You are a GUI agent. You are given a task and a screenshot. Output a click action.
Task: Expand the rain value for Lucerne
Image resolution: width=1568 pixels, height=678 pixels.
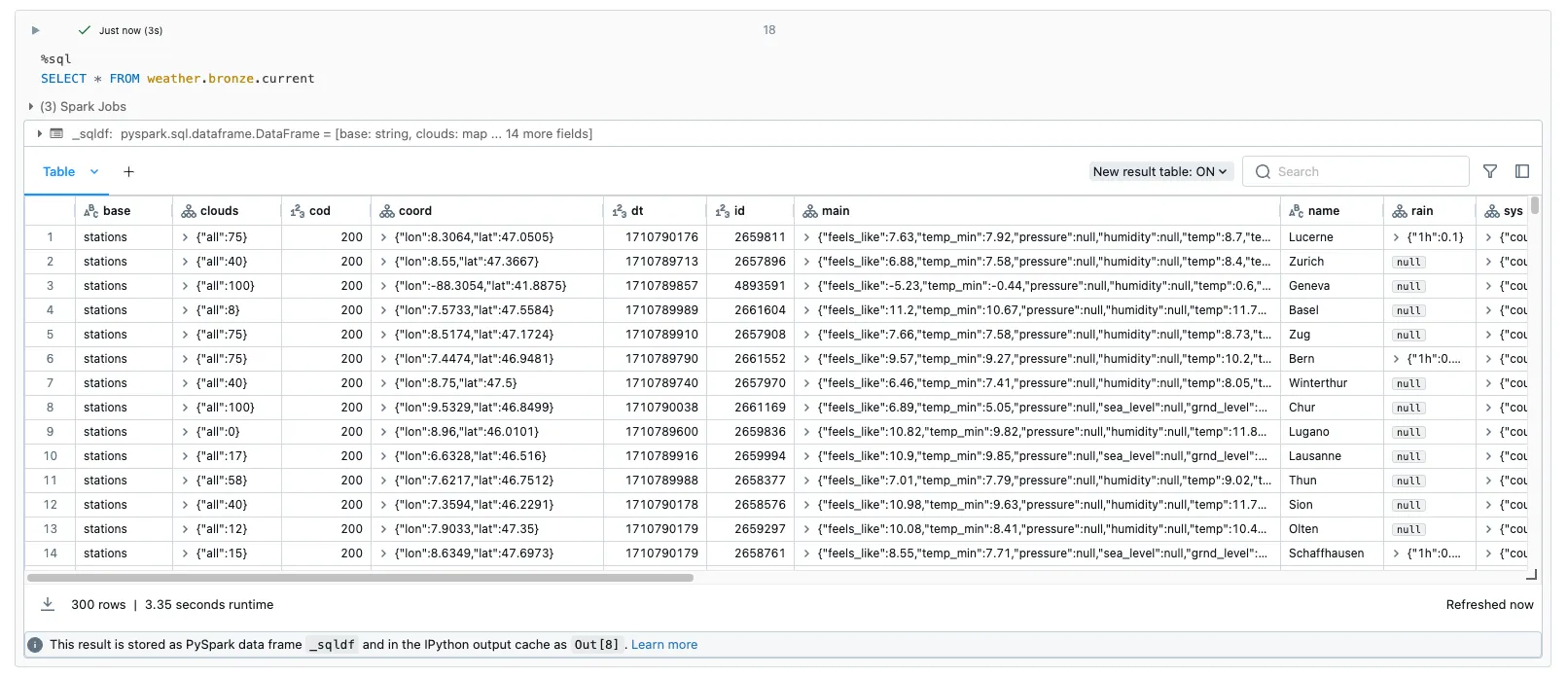pos(1397,237)
